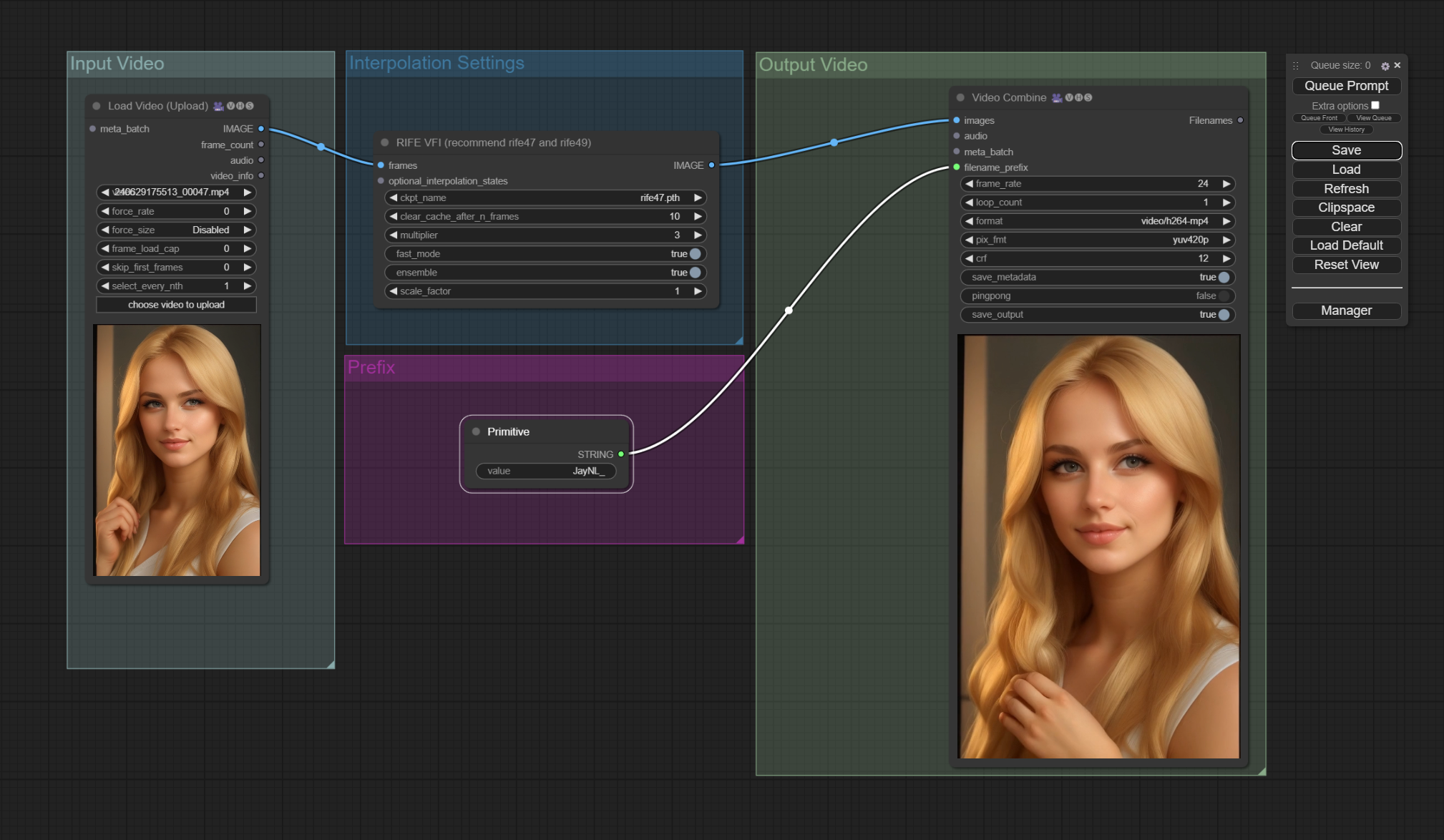This screenshot has width=1444, height=840.
Task: Toggle fast_mode switch in RIFE VFI
Action: [x=695, y=254]
